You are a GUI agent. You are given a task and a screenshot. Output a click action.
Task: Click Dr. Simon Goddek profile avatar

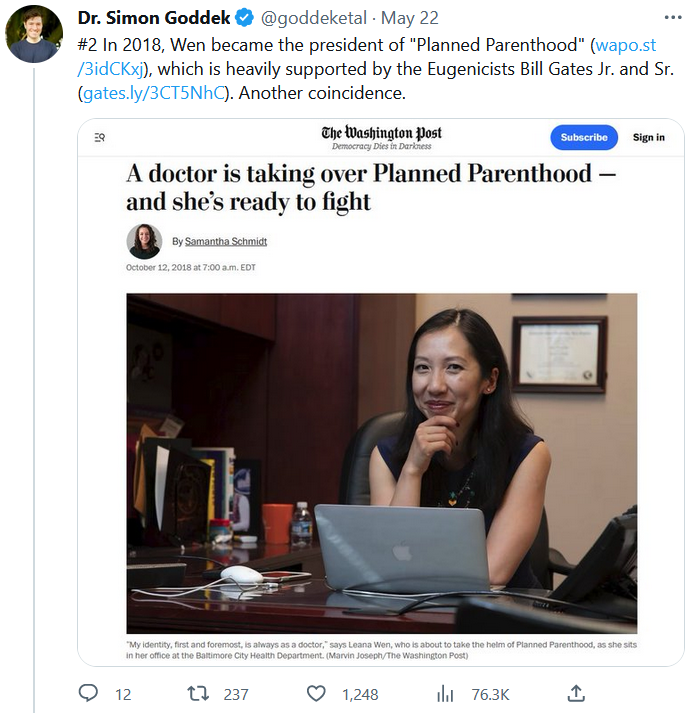pyautogui.click(x=33, y=33)
